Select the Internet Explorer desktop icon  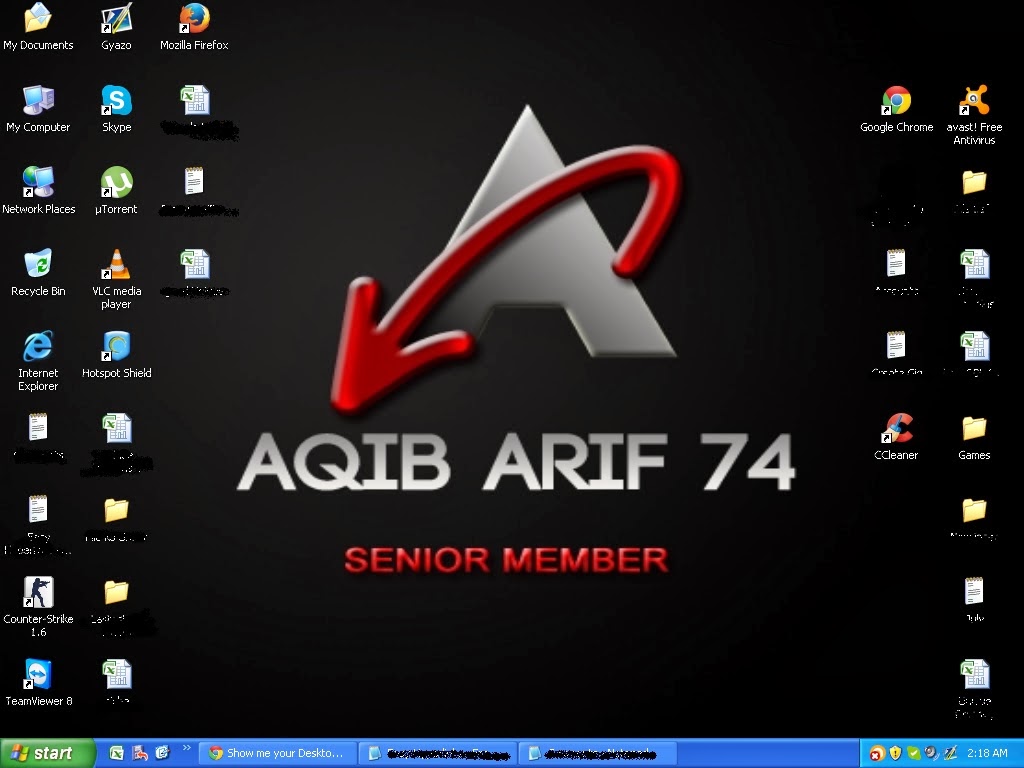coord(38,361)
